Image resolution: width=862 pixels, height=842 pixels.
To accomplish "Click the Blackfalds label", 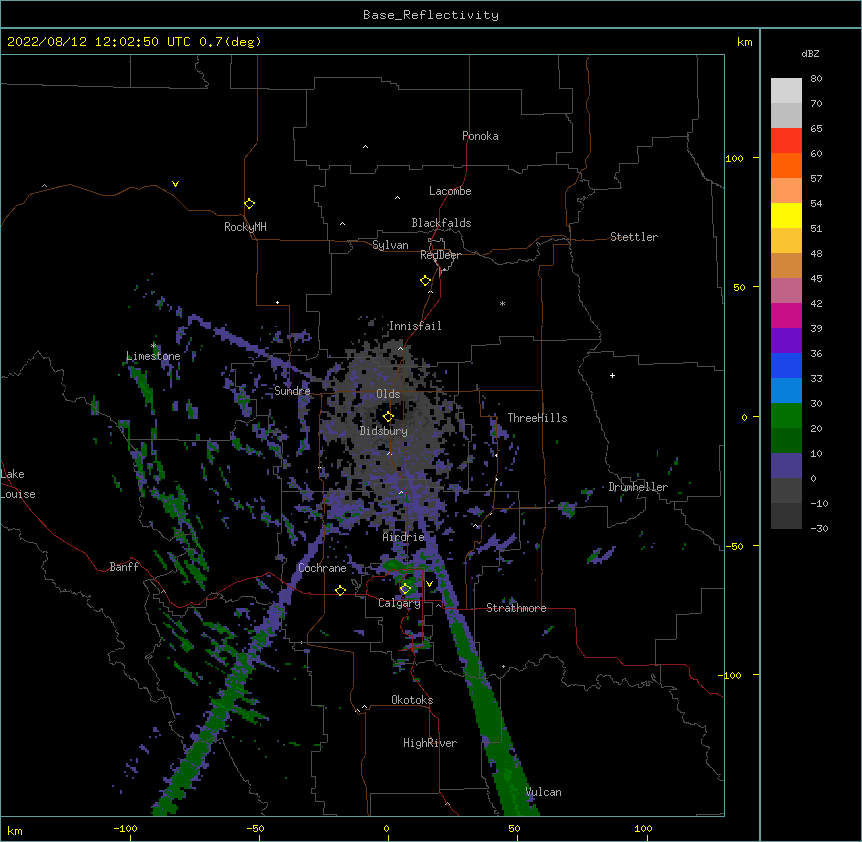I will 441,223.
